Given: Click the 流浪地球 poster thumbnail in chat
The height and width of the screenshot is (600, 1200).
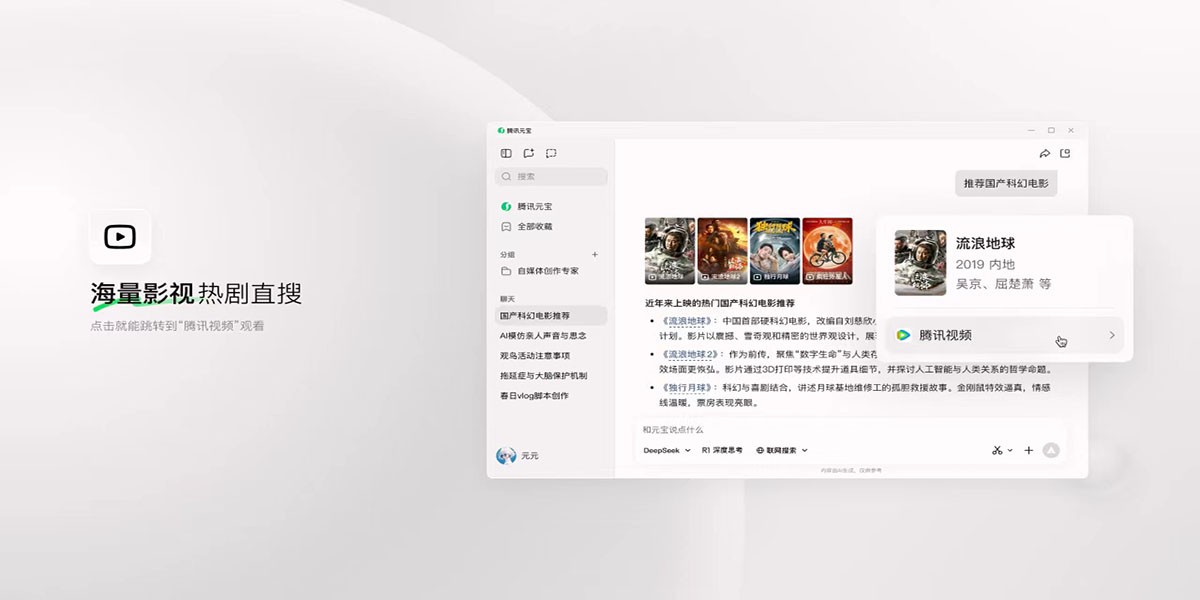Looking at the screenshot, I should point(669,251).
